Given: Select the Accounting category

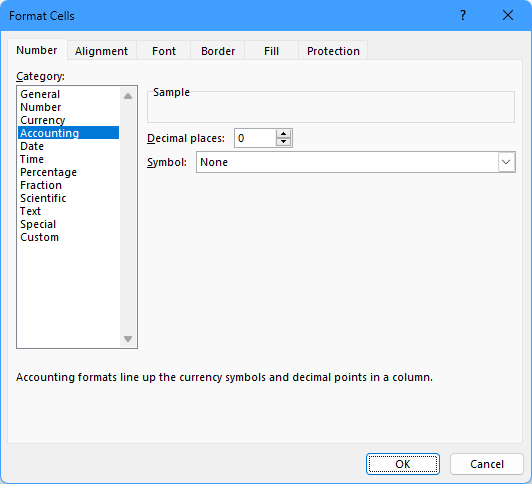Looking at the screenshot, I should [68, 133].
